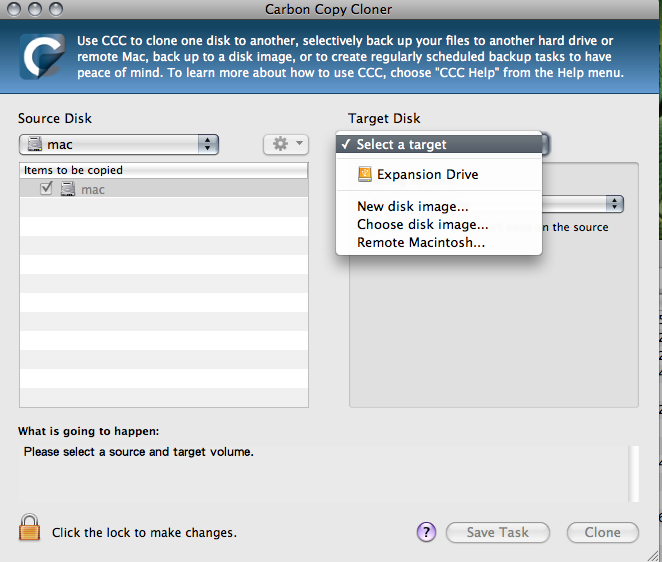Toggle the mac checkbox in items list
The image size is (662, 562).
pyautogui.click(x=46, y=188)
